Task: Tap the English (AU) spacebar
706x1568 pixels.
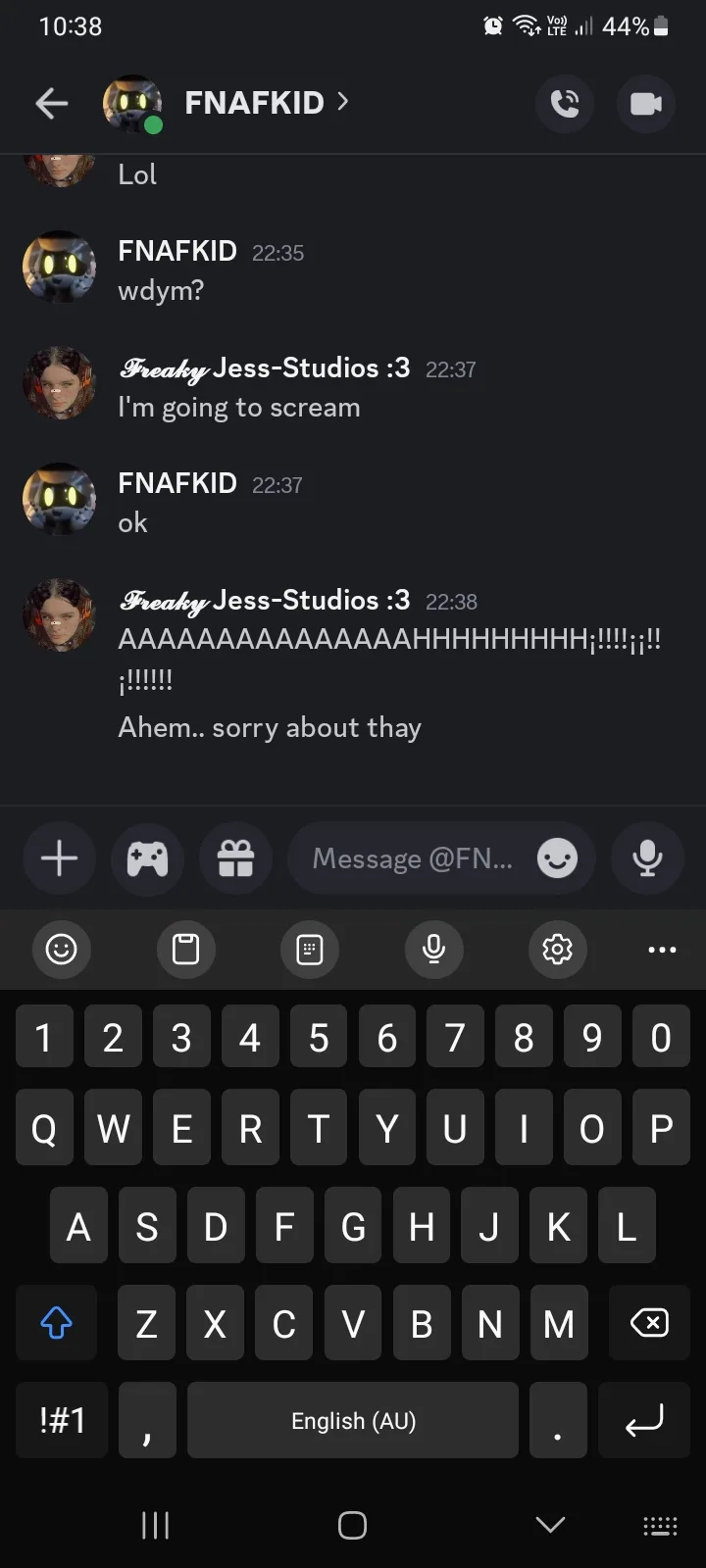Action: (x=353, y=1420)
